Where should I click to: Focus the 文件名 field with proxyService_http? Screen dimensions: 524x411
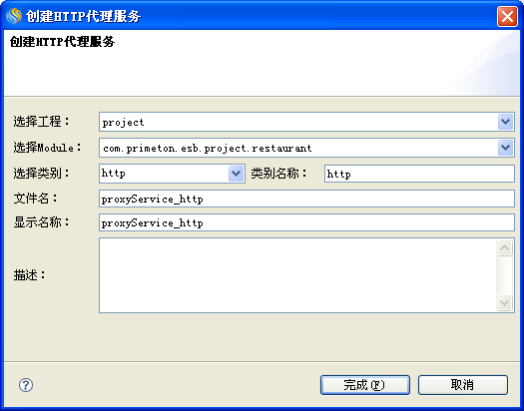tap(306, 198)
